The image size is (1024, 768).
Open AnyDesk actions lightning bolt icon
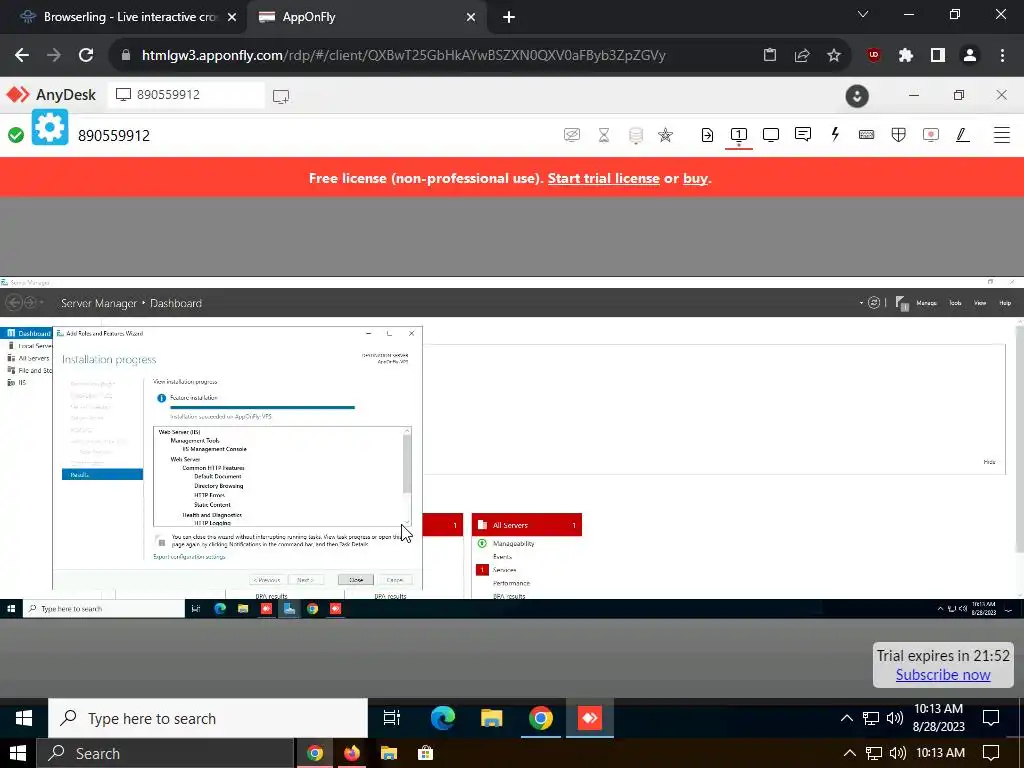click(x=835, y=135)
